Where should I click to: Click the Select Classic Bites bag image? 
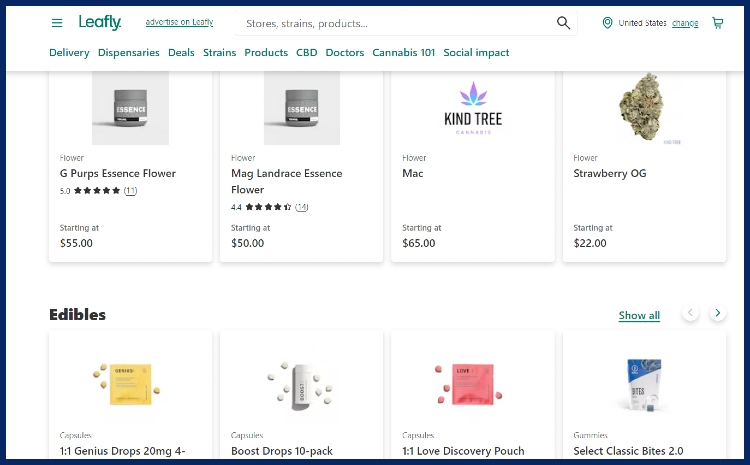coord(644,385)
